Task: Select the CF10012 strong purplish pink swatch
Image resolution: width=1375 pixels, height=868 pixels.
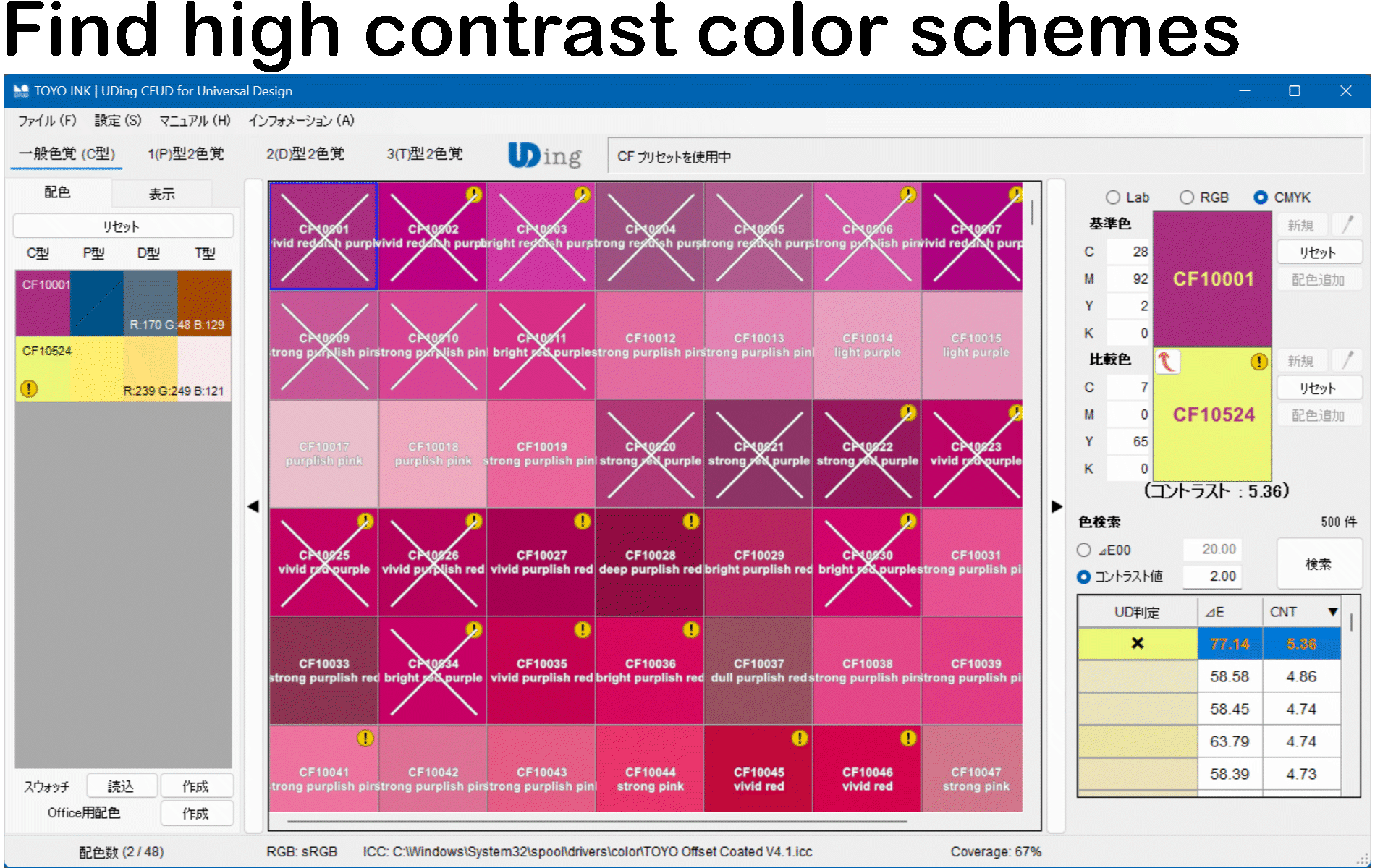Action: pyautogui.click(x=650, y=345)
